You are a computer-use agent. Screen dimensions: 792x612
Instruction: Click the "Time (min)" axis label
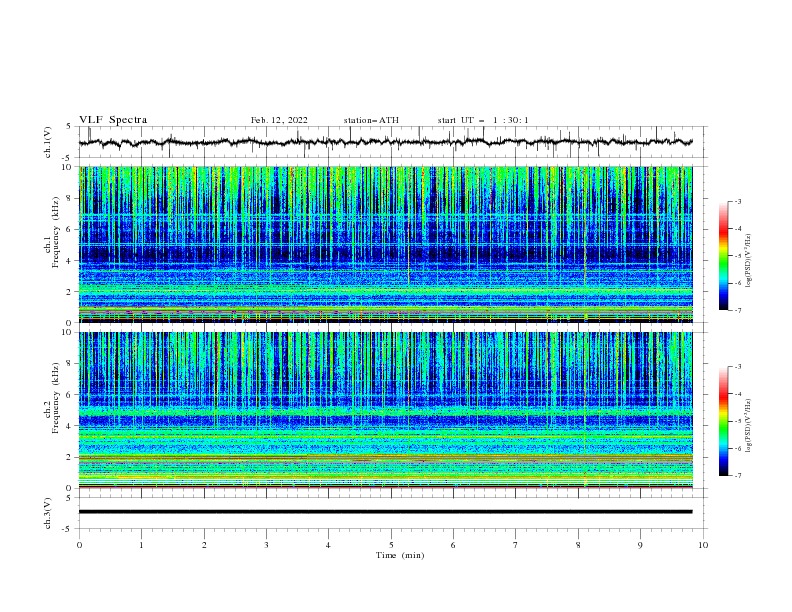(x=400, y=555)
